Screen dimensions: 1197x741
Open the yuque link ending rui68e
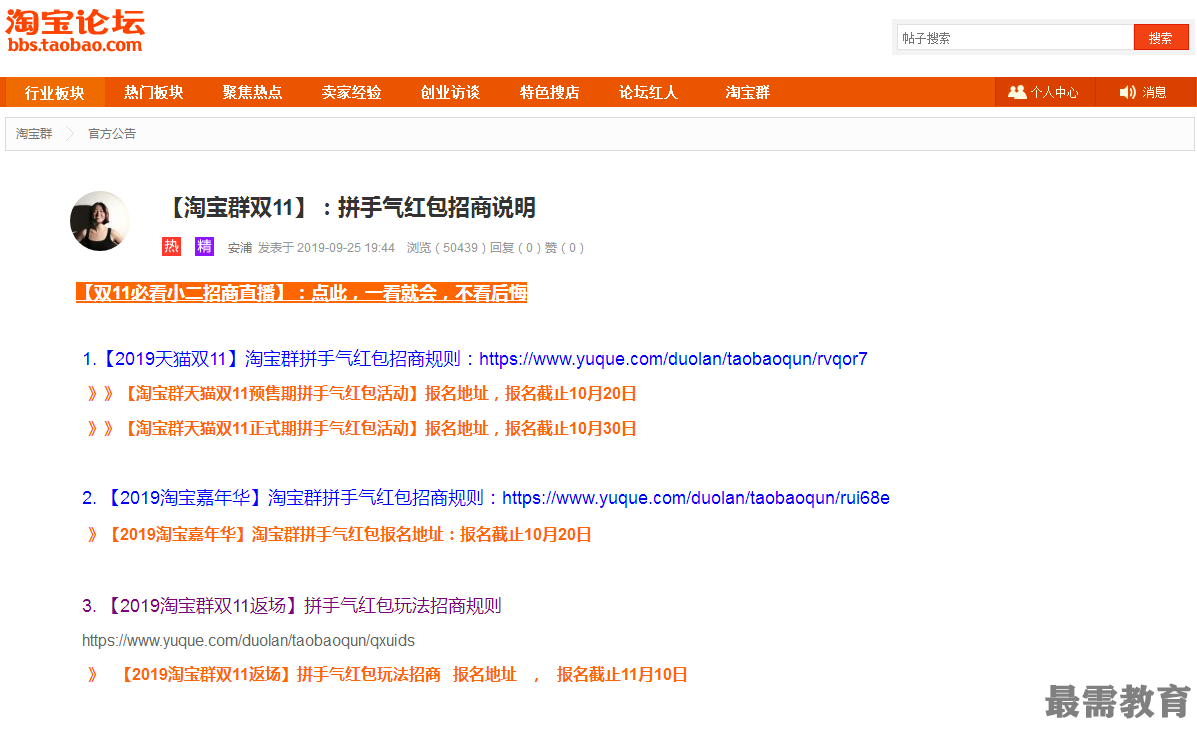point(696,498)
